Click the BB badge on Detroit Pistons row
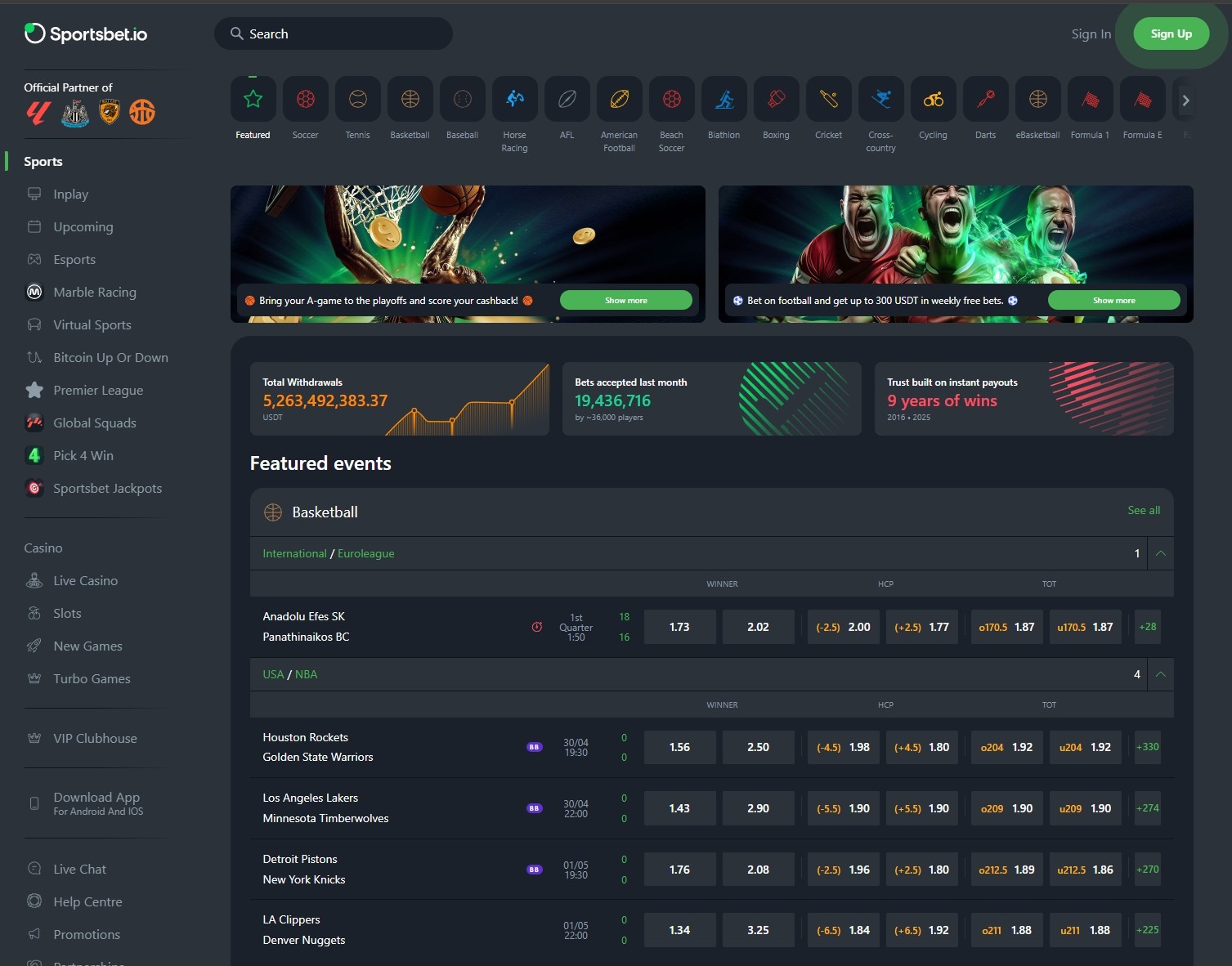 [534, 870]
